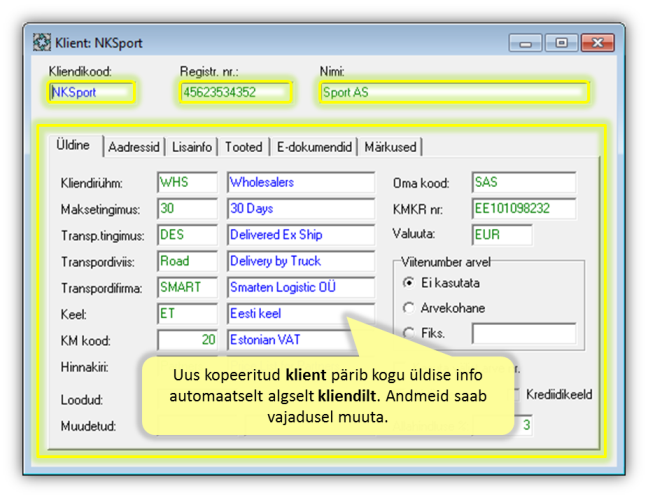The height and width of the screenshot is (498, 648).
Task: Click the Viitenumber arvel group label
Action: point(446,262)
